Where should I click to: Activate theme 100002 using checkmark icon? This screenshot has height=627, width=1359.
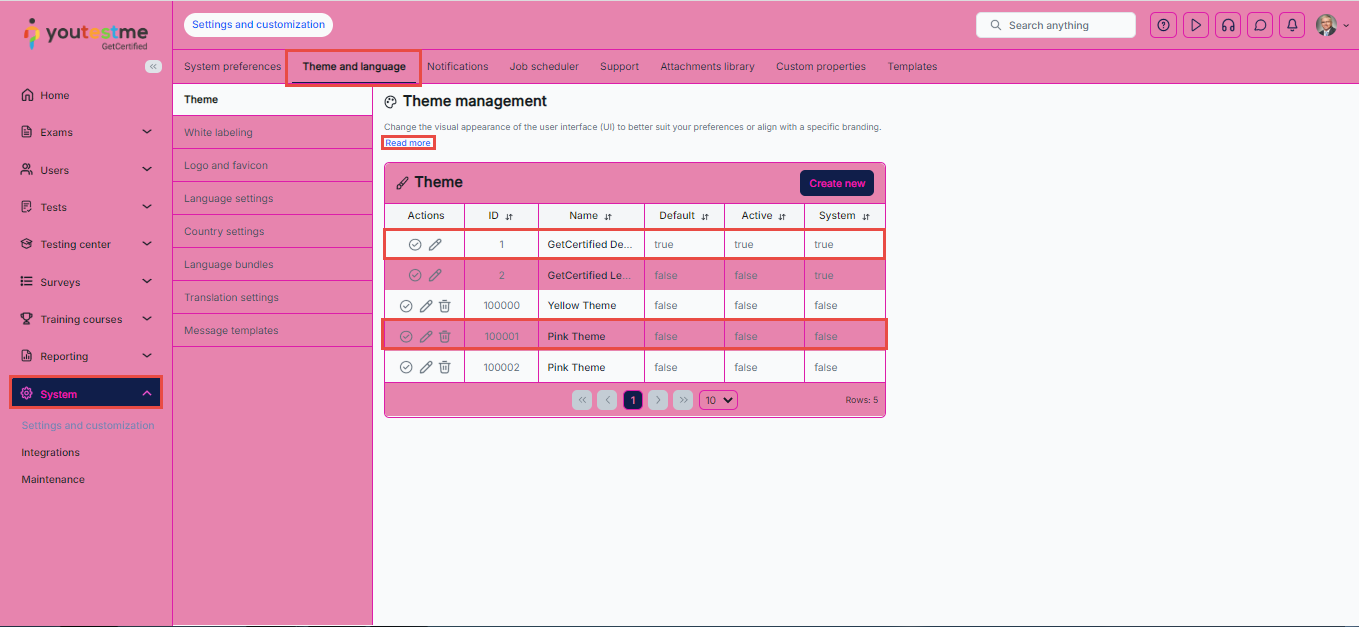[406, 367]
